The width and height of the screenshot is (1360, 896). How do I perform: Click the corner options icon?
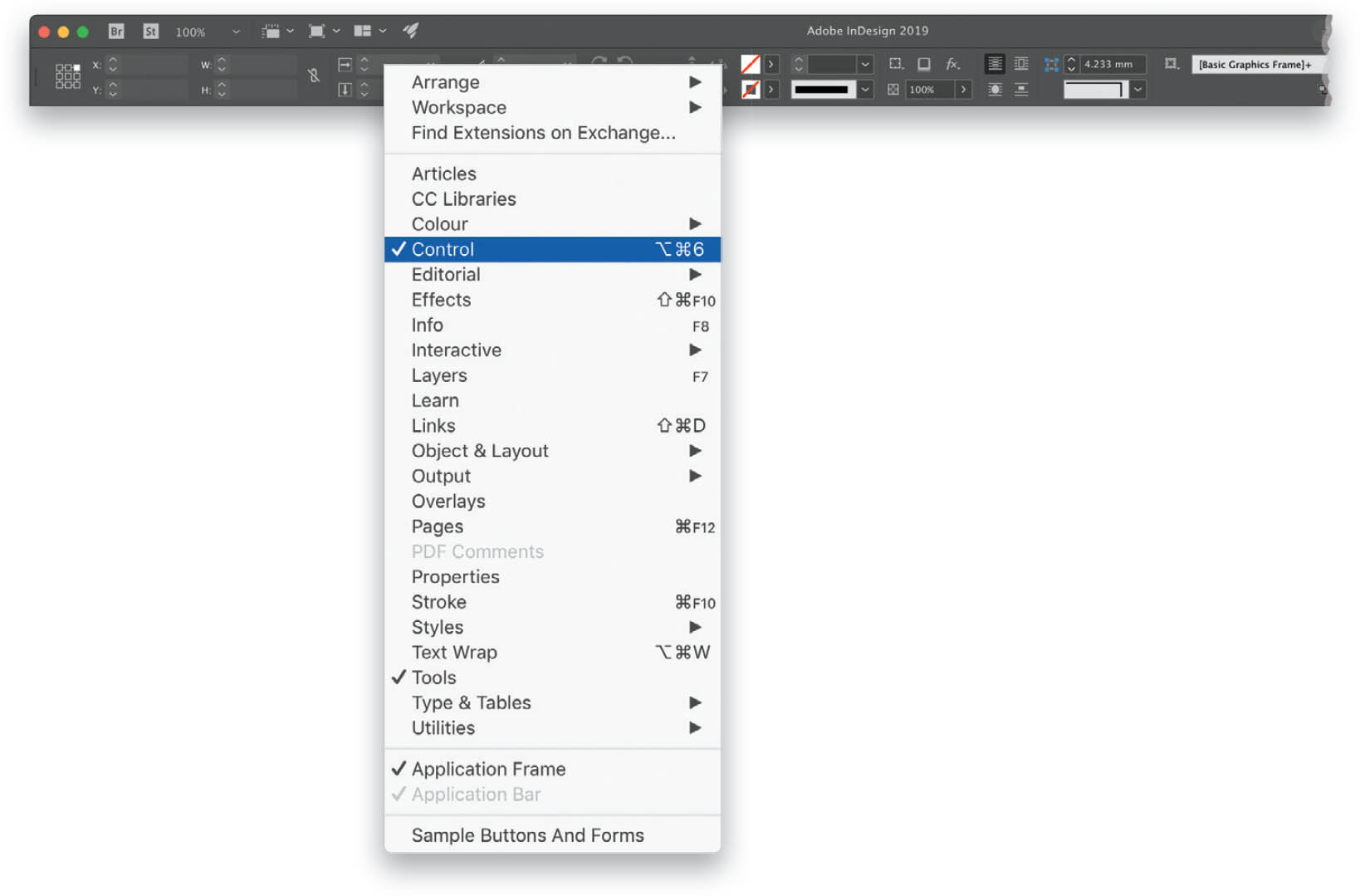(x=895, y=64)
